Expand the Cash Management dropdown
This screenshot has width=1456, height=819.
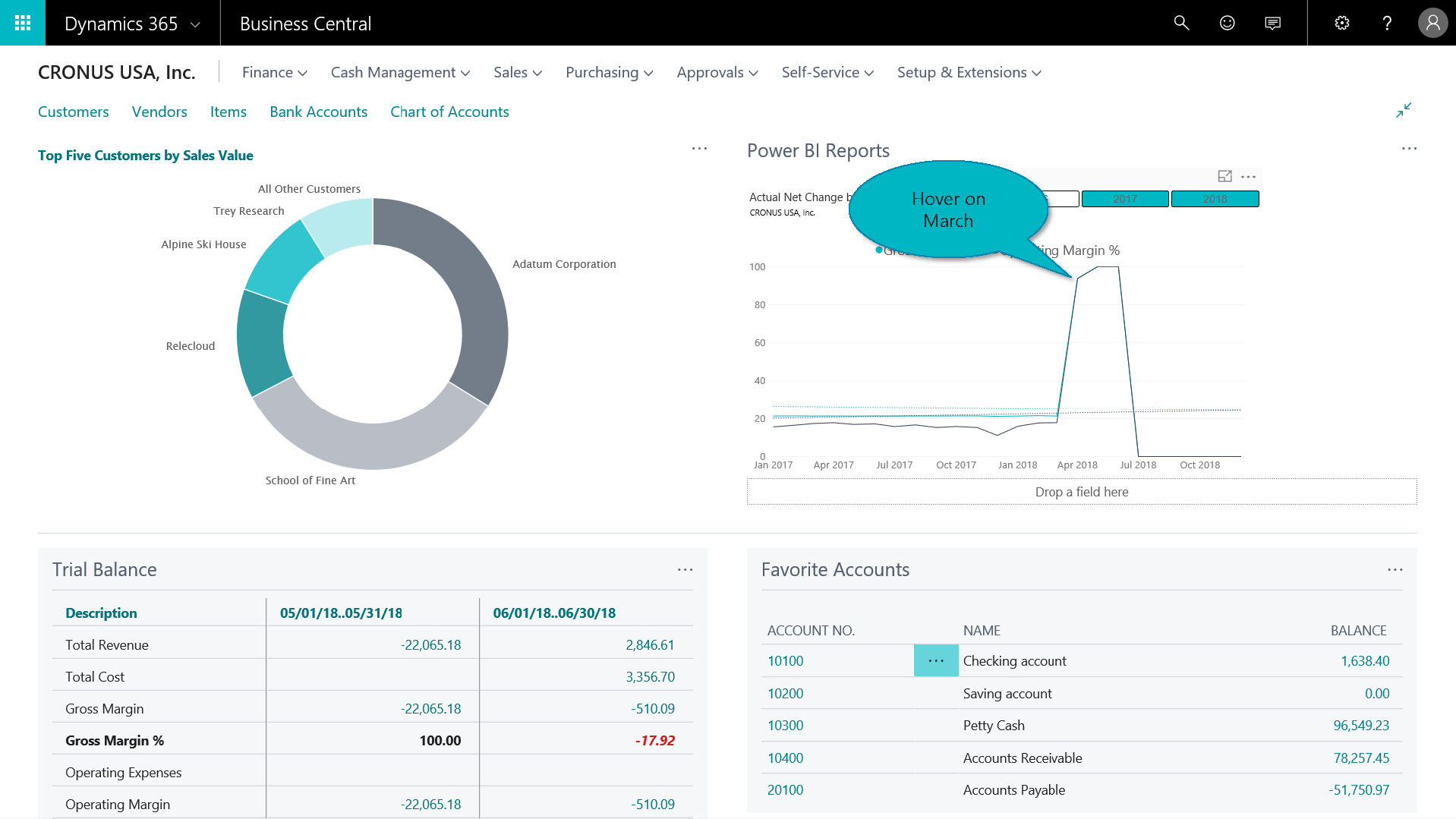click(400, 72)
